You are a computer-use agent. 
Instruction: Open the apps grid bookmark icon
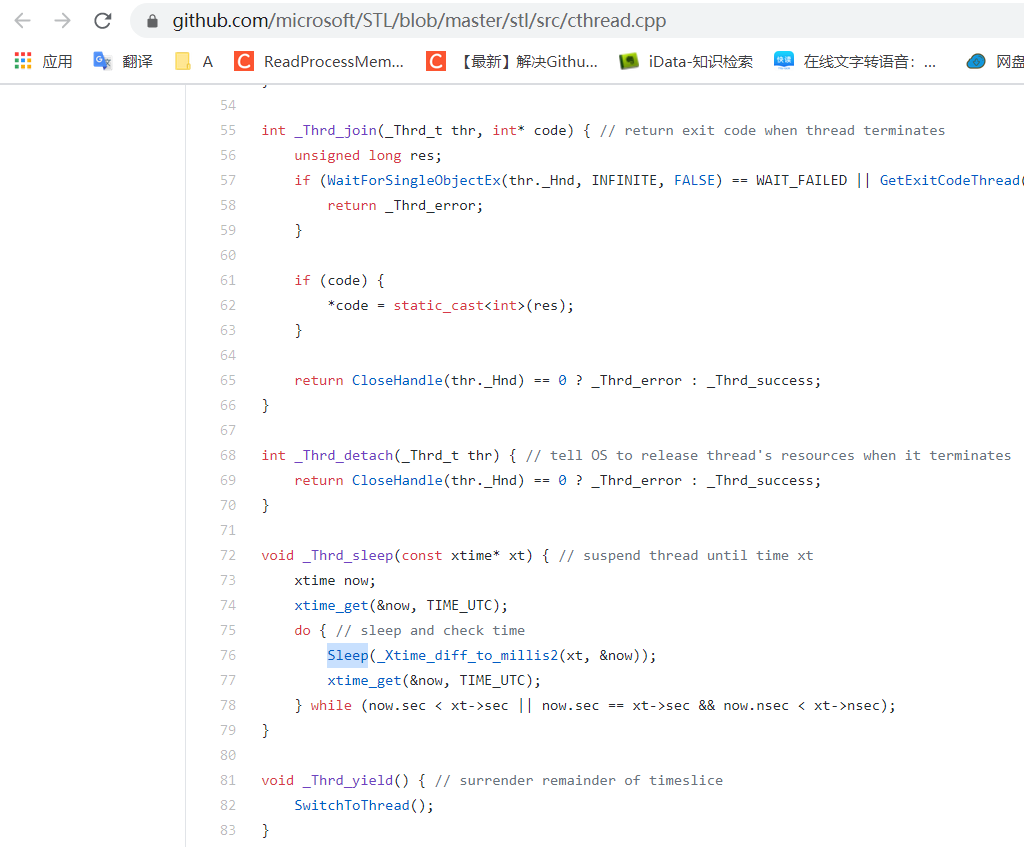point(23,61)
